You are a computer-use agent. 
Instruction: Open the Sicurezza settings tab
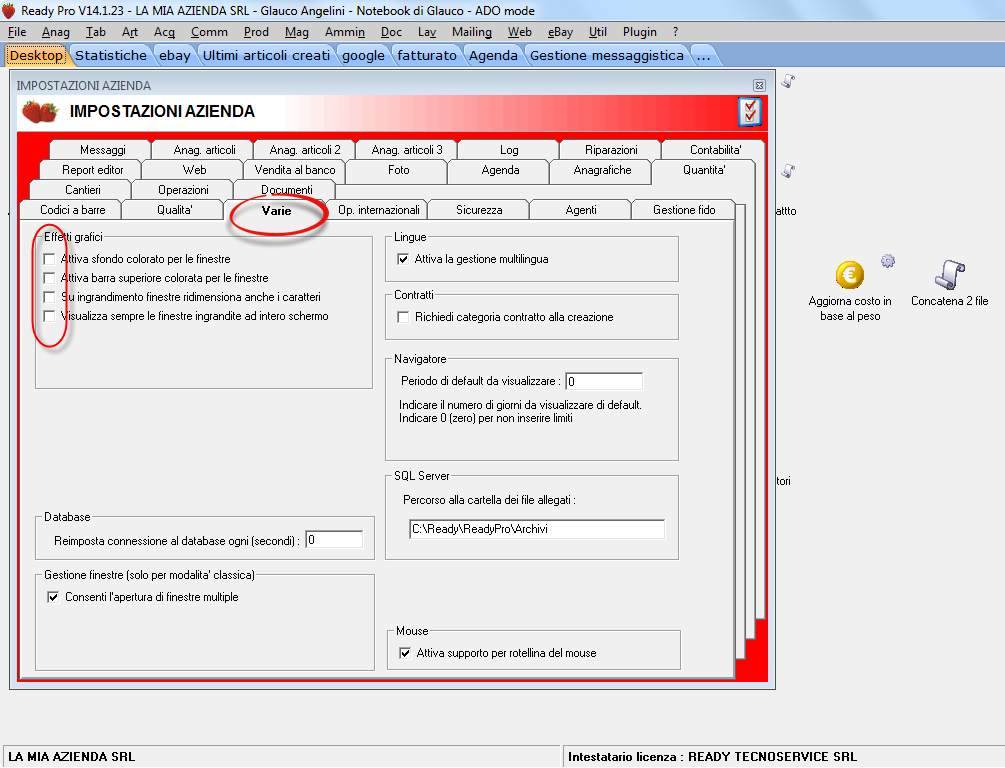(479, 210)
